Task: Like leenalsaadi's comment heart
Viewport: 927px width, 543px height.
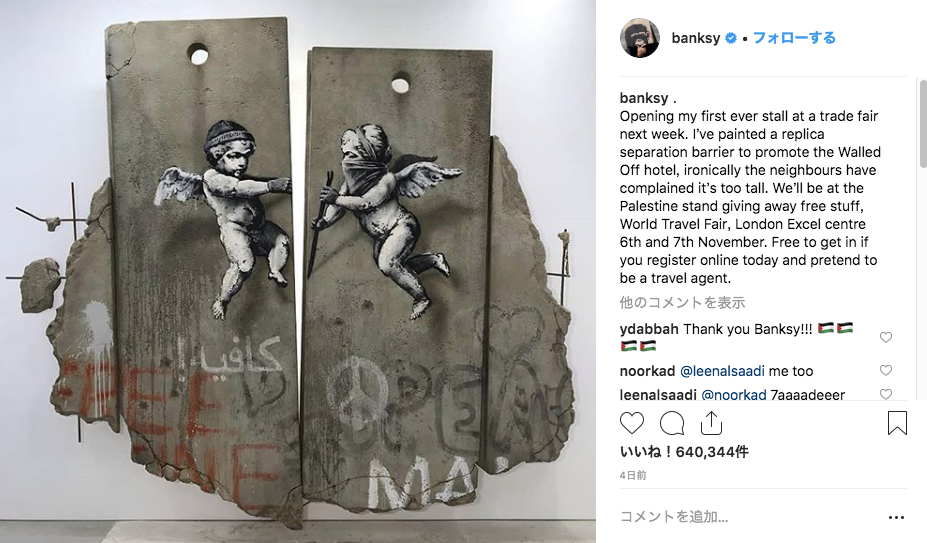Action: pyautogui.click(x=886, y=394)
